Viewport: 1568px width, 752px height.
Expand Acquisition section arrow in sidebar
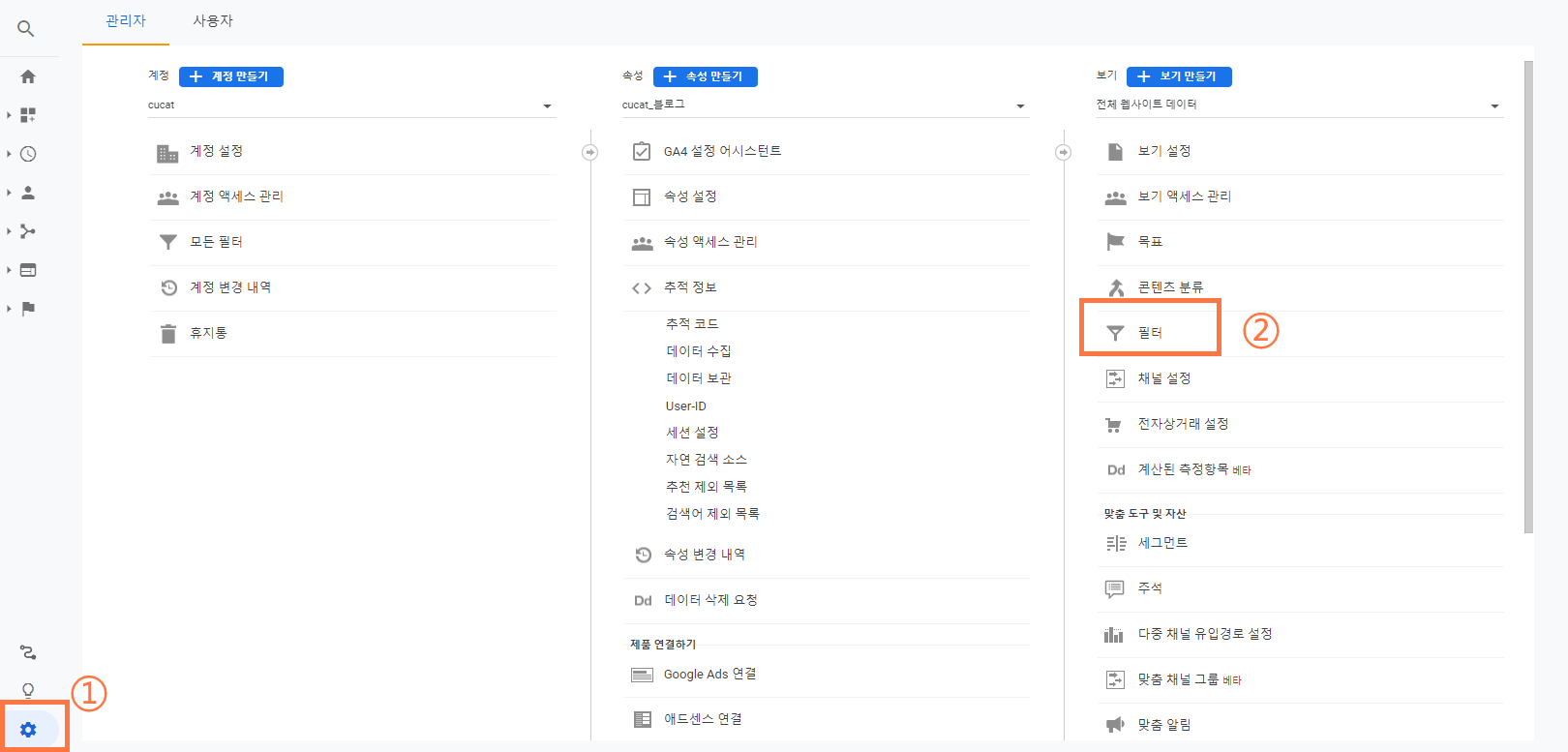click(9, 231)
